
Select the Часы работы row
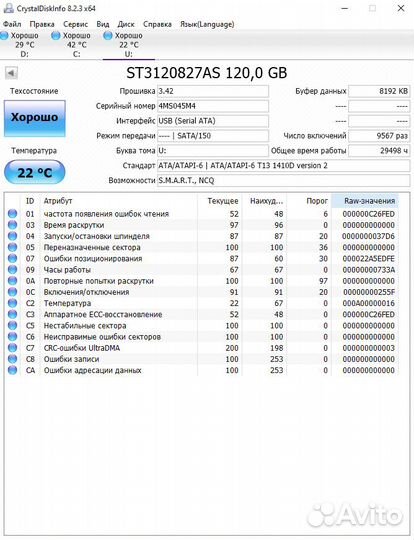(202, 269)
